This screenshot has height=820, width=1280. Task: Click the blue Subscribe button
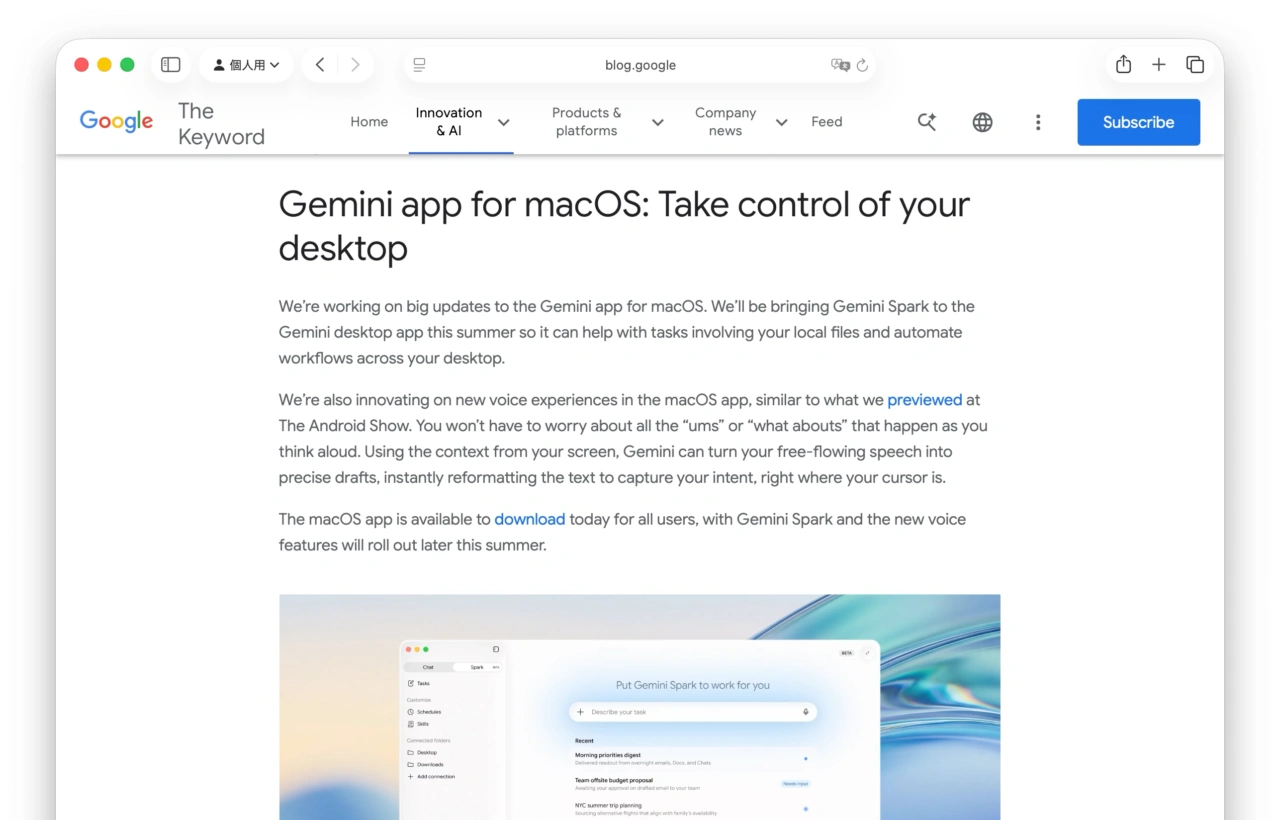(x=1138, y=122)
